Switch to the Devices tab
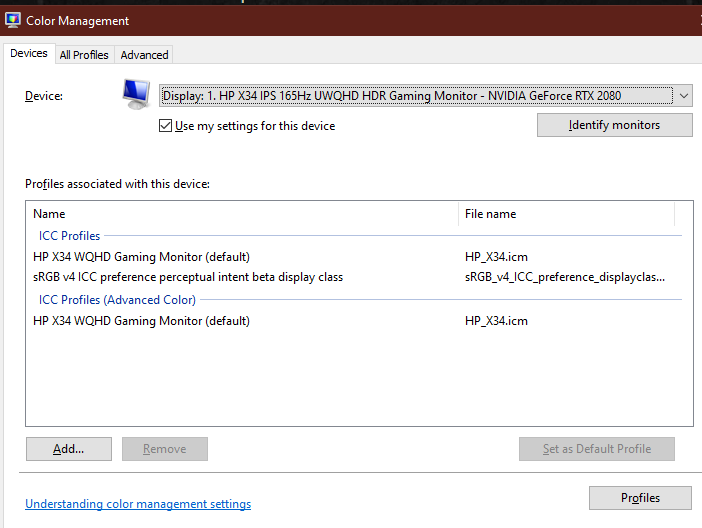Viewport: 702px width, 528px height. 28,54
